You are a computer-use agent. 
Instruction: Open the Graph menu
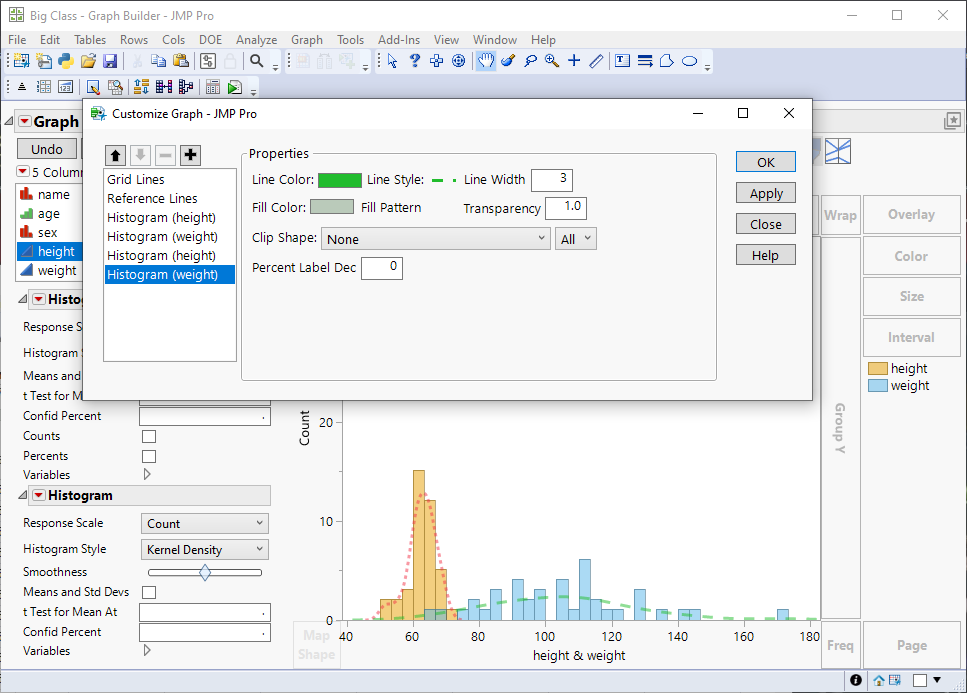(x=307, y=39)
